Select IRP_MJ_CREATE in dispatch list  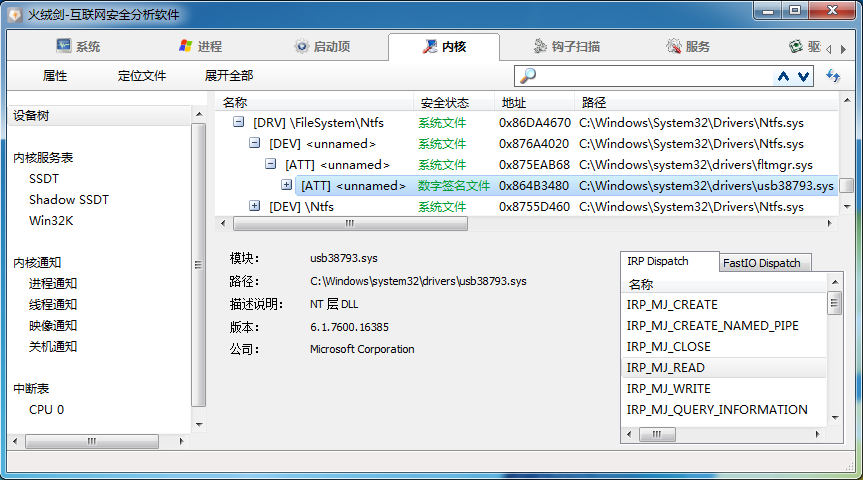click(x=724, y=305)
